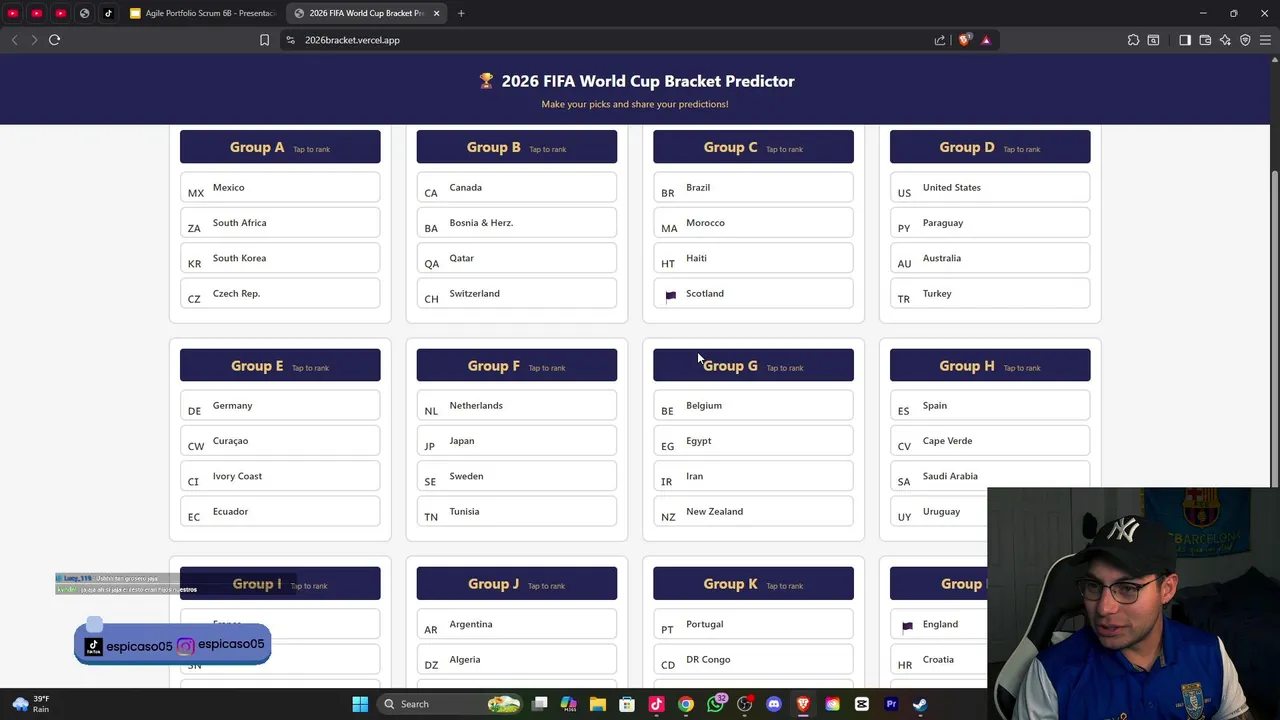Reload the bracket predictor page
The image size is (1280, 720).
click(x=54, y=40)
